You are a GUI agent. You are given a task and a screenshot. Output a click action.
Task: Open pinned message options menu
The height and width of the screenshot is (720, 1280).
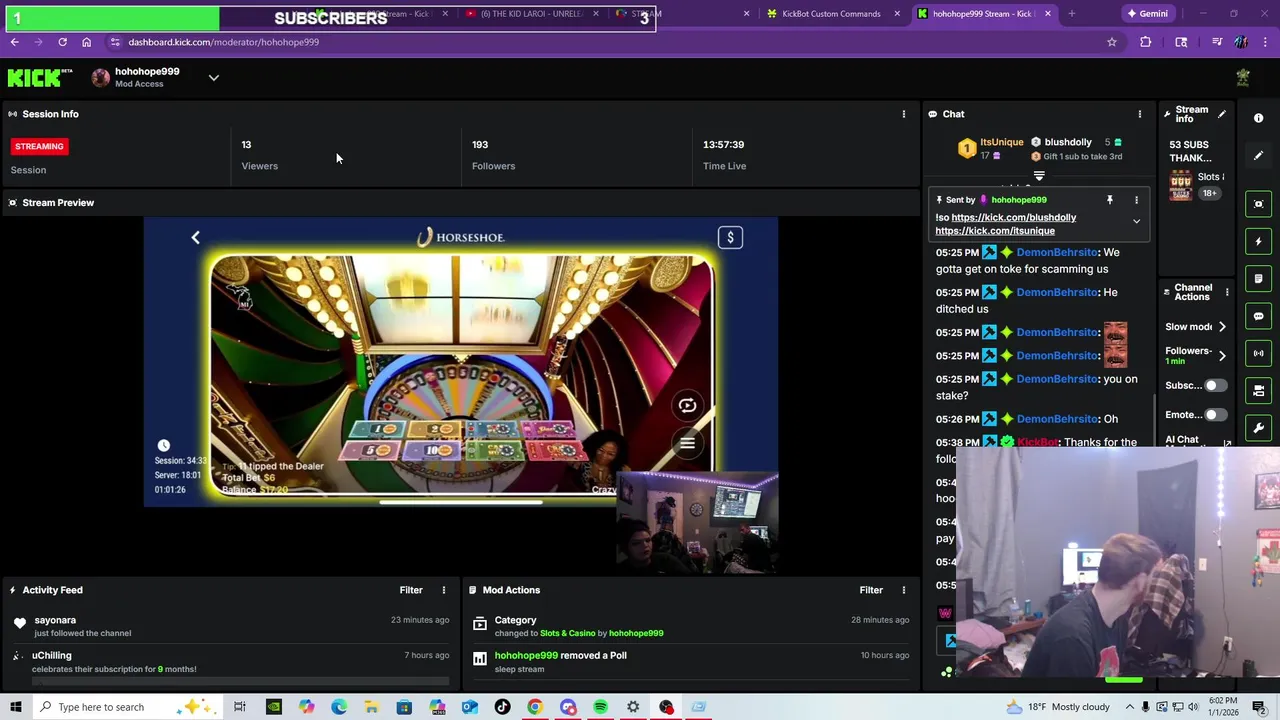coord(1136,200)
